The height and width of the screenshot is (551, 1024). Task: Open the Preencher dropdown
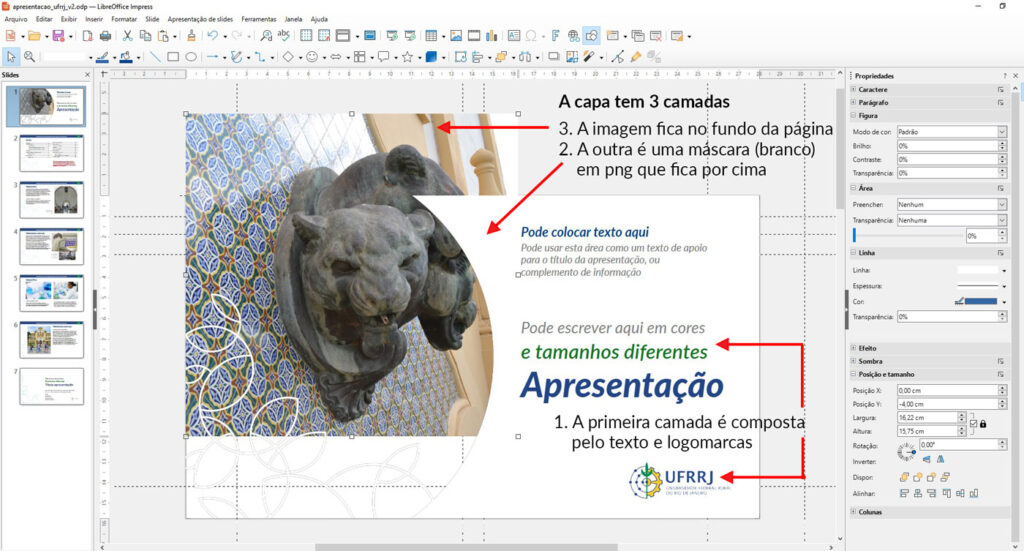[x=1001, y=204]
